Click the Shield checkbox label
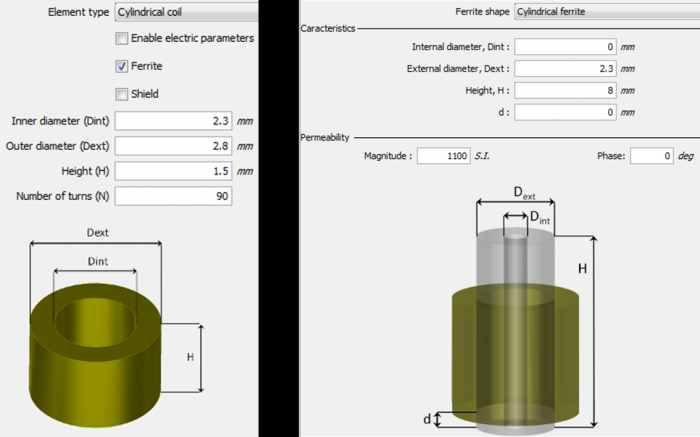Screen dimensions: 700x437 point(145,94)
